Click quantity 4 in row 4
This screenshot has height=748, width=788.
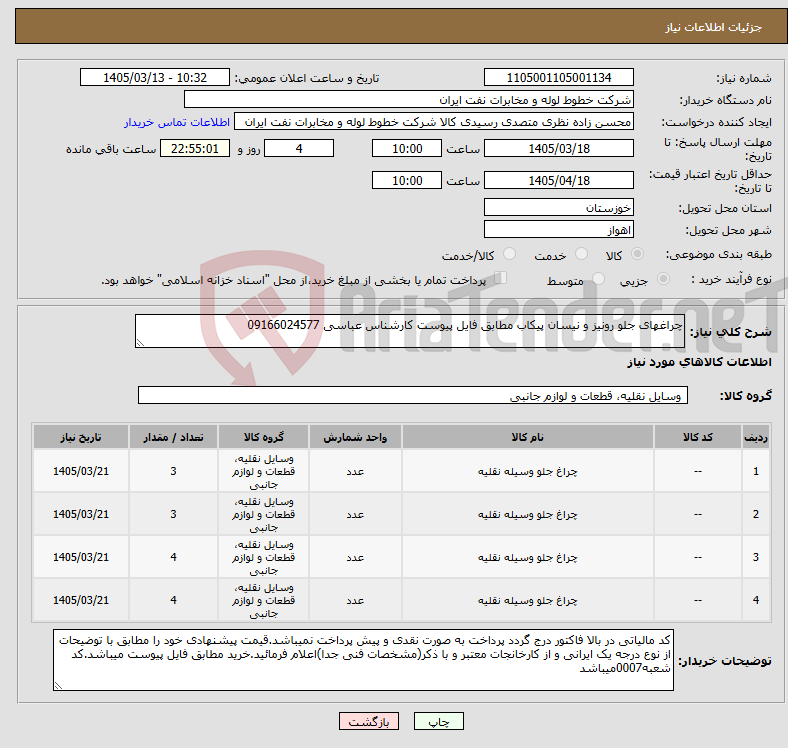pos(173,600)
